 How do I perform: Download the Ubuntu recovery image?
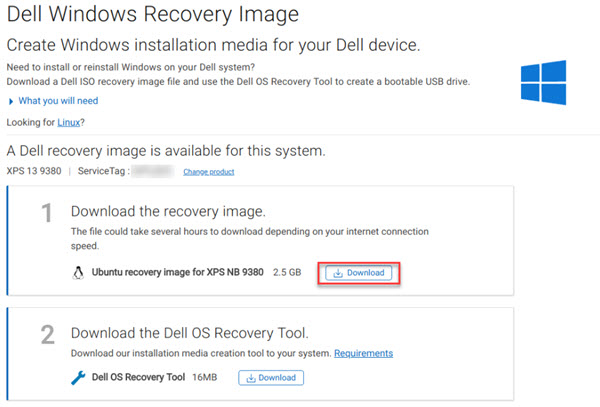pyautogui.click(x=359, y=272)
